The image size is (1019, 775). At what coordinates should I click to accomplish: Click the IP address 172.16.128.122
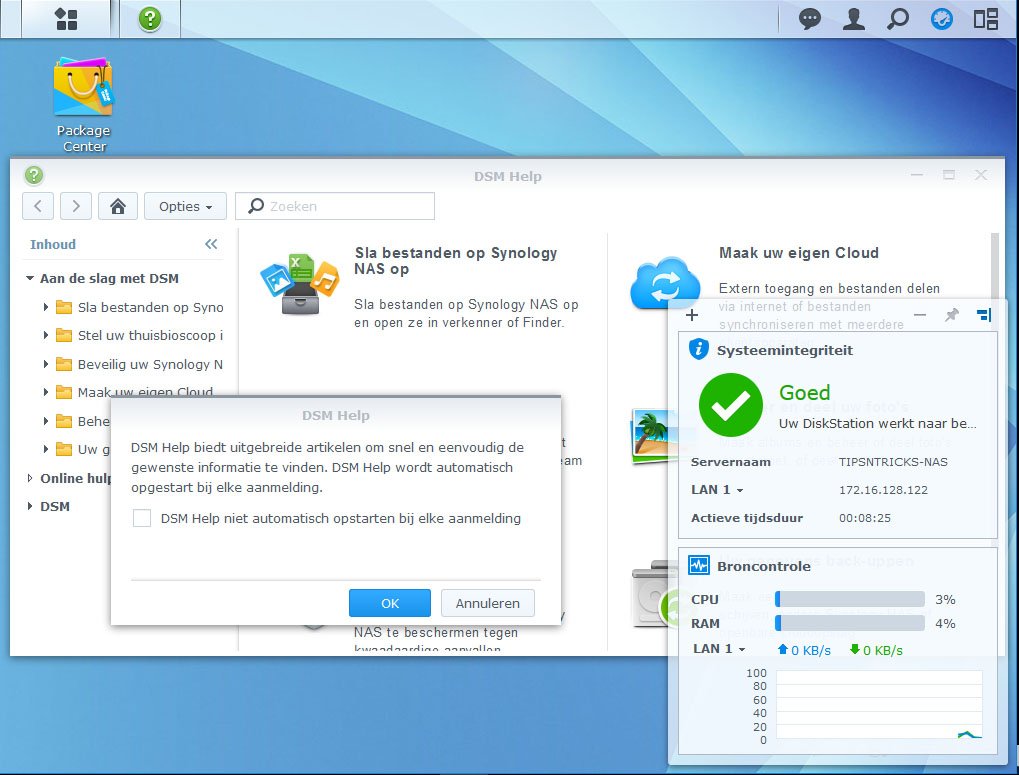pyautogui.click(x=883, y=490)
